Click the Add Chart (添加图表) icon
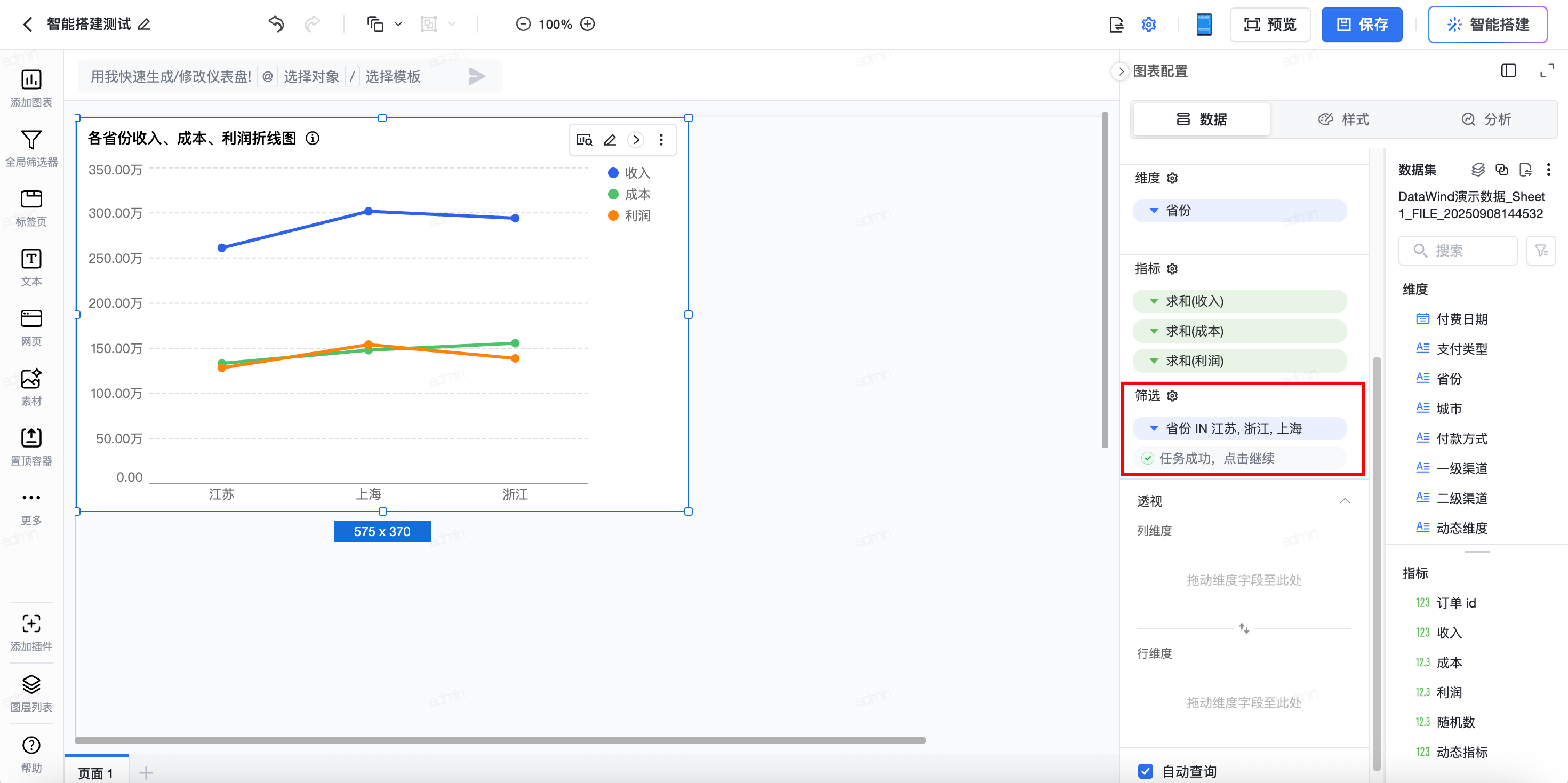 tap(31, 80)
